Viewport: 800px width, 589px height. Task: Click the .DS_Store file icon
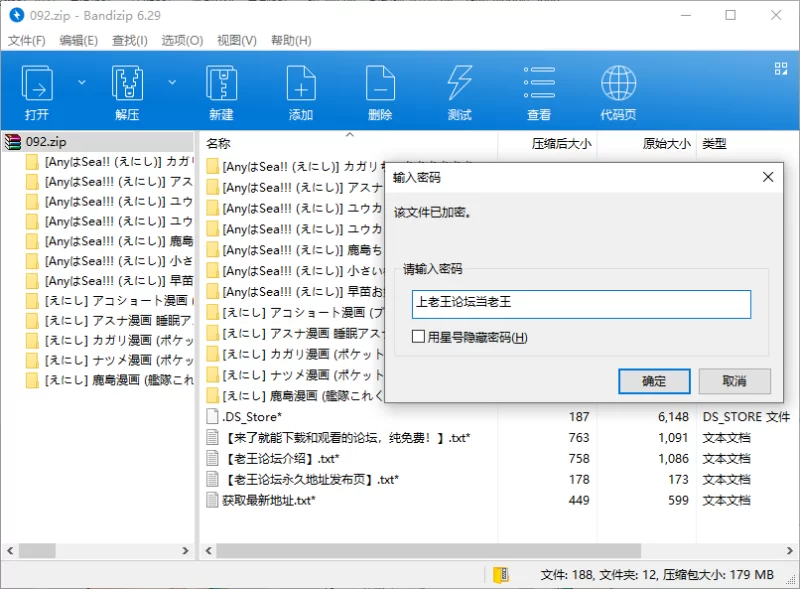pos(212,416)
